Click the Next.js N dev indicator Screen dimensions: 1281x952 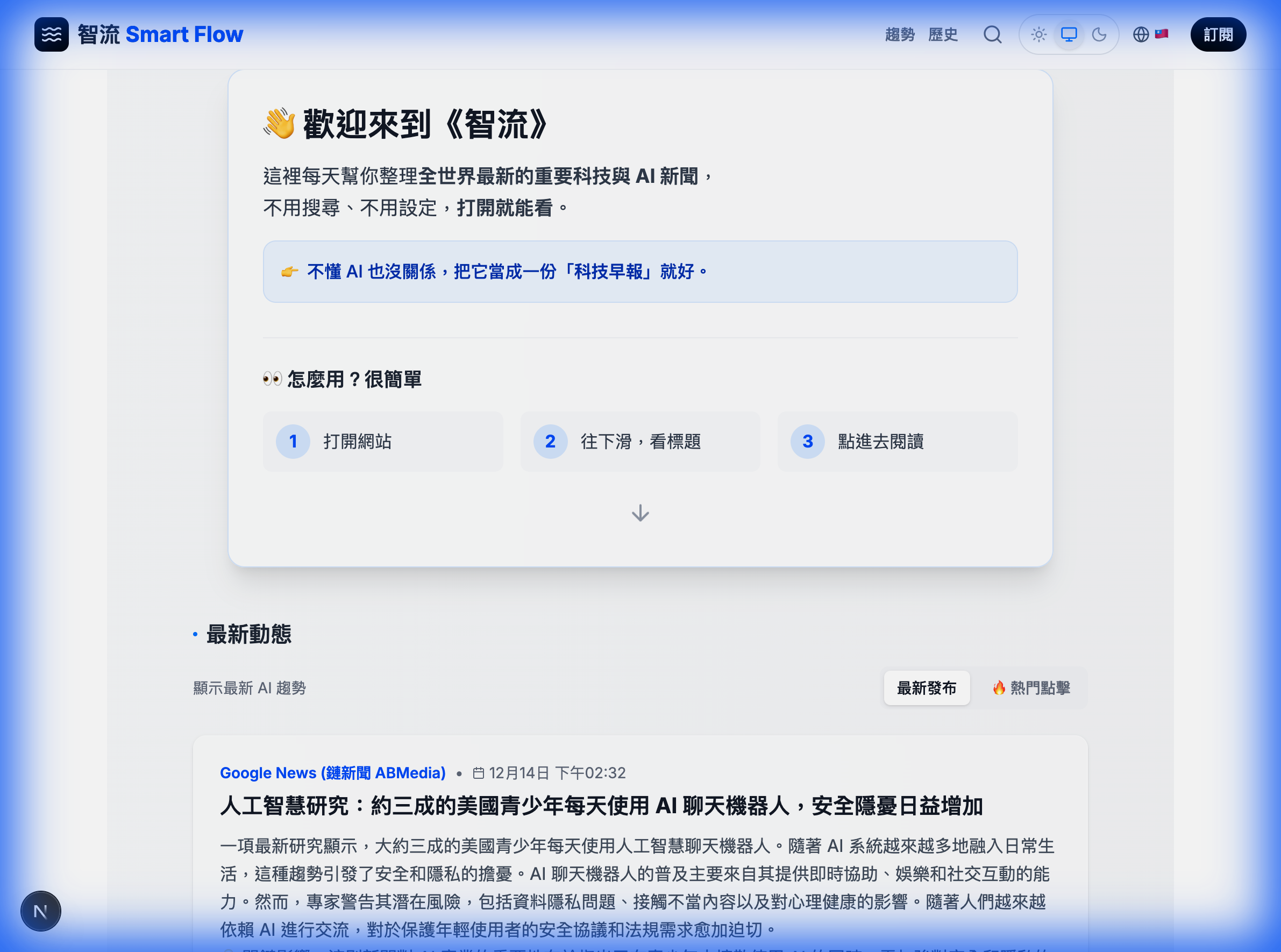pyautogui.click(x=40, y=911)
